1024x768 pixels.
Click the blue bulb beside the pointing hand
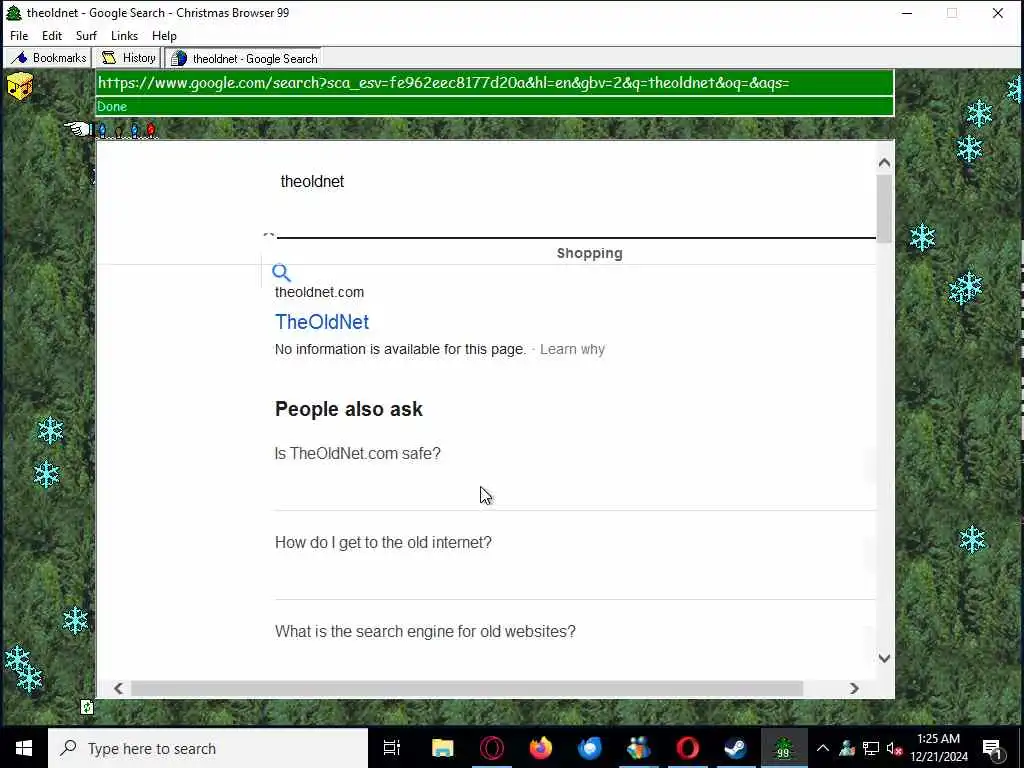coord(102,131)
